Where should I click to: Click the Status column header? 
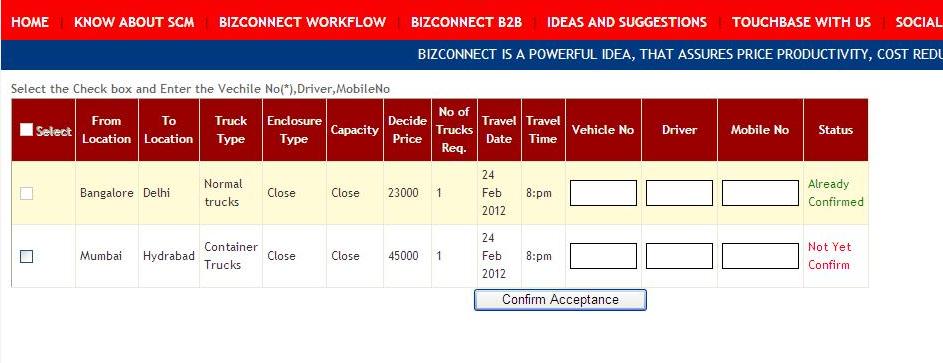835,130
